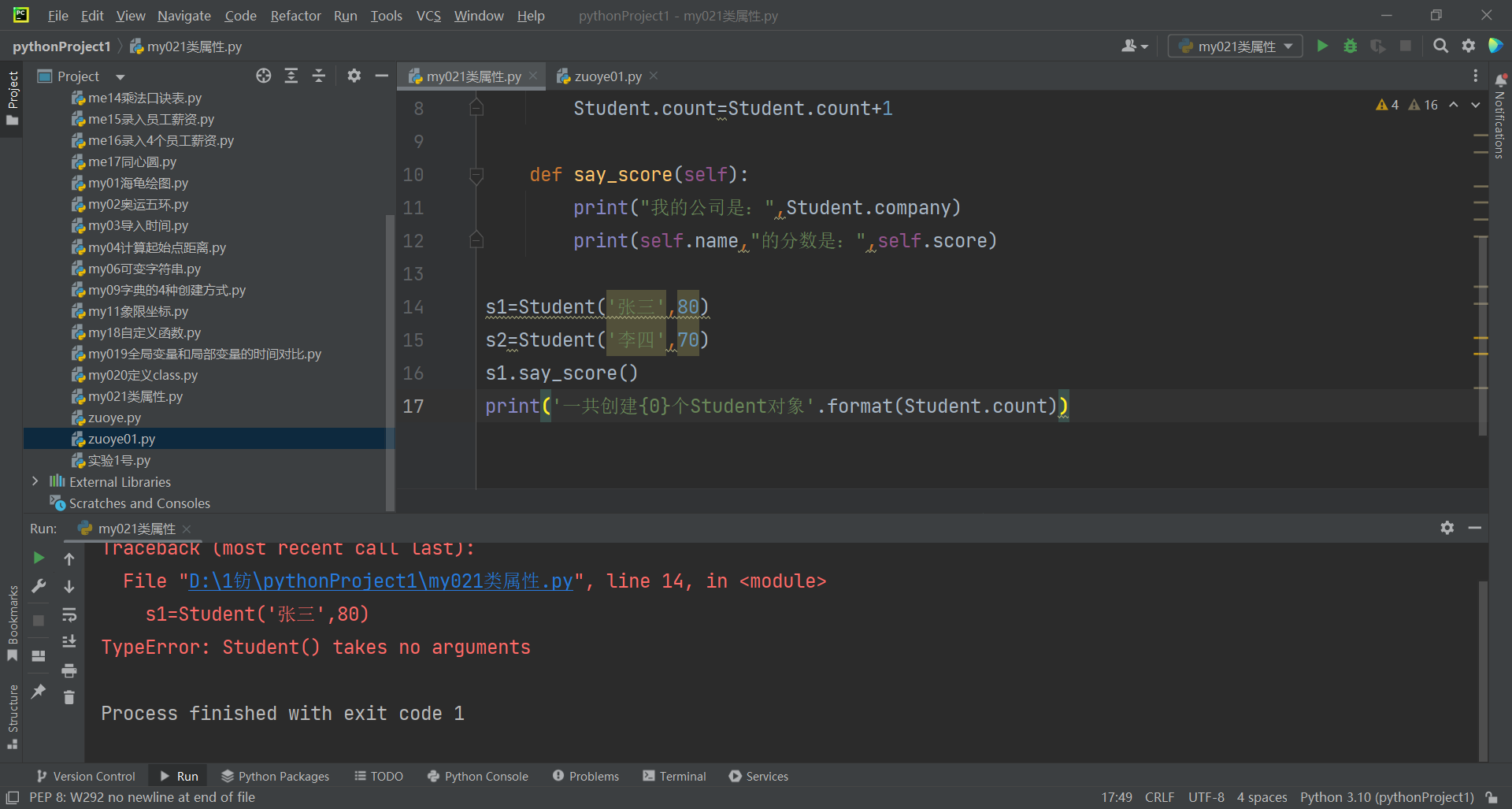1512x809 pixels.
Task: Select my020定义class.py in project tree
Action: [x=143, y=375]
